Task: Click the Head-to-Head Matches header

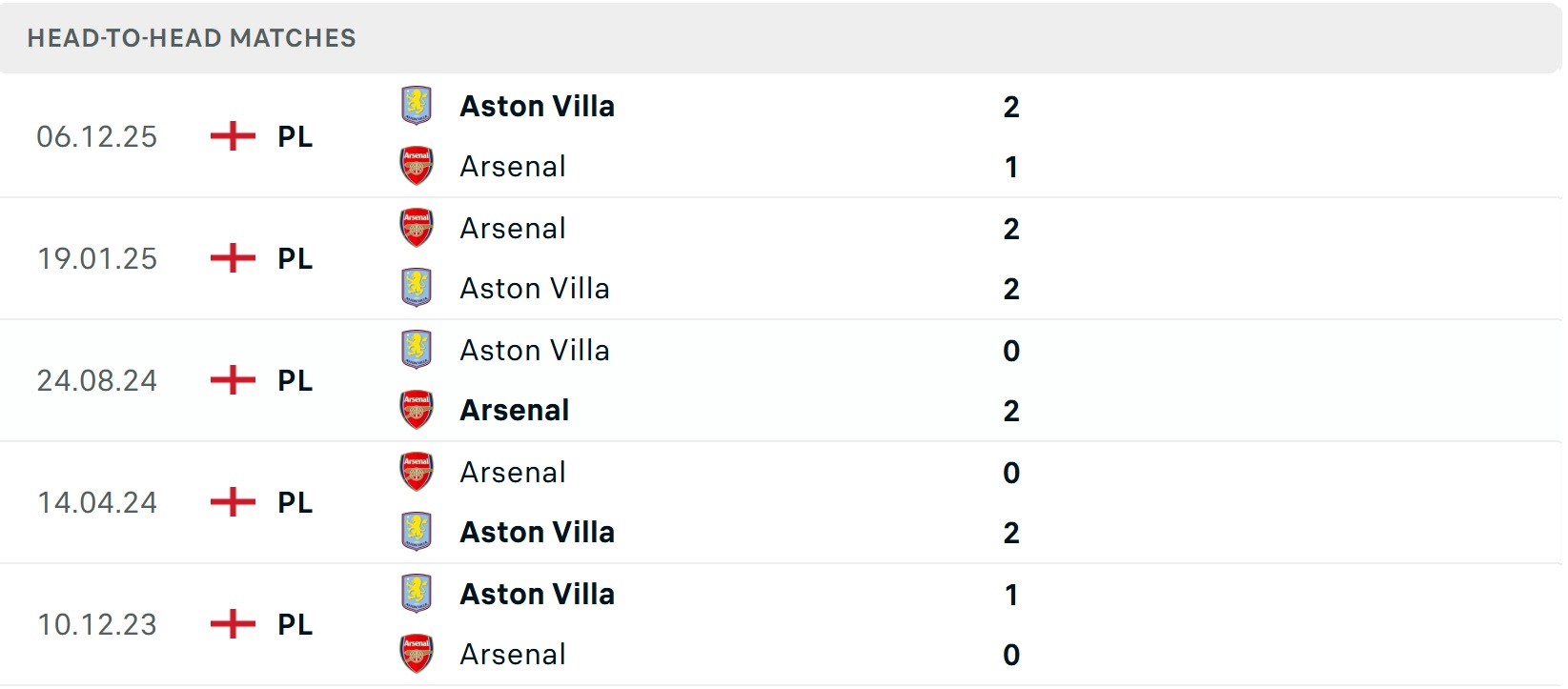Action: click(192, 38)
